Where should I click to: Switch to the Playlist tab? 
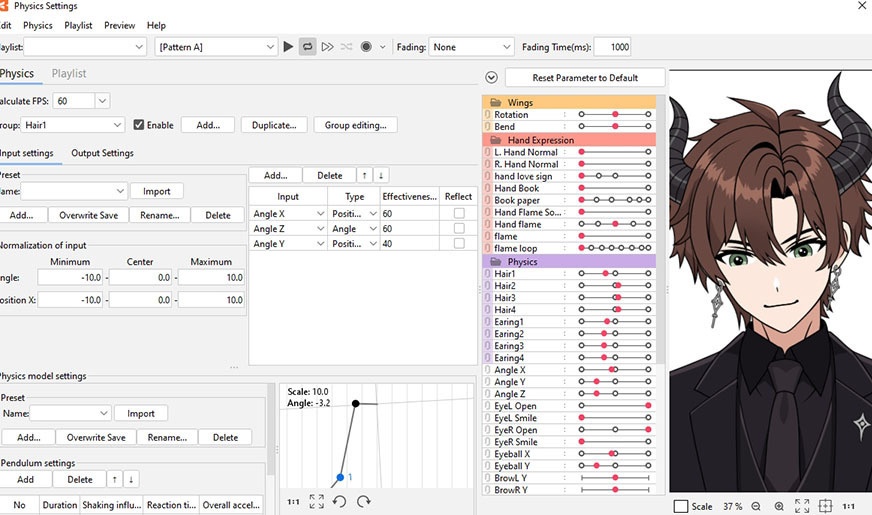[x=69, y=73]
